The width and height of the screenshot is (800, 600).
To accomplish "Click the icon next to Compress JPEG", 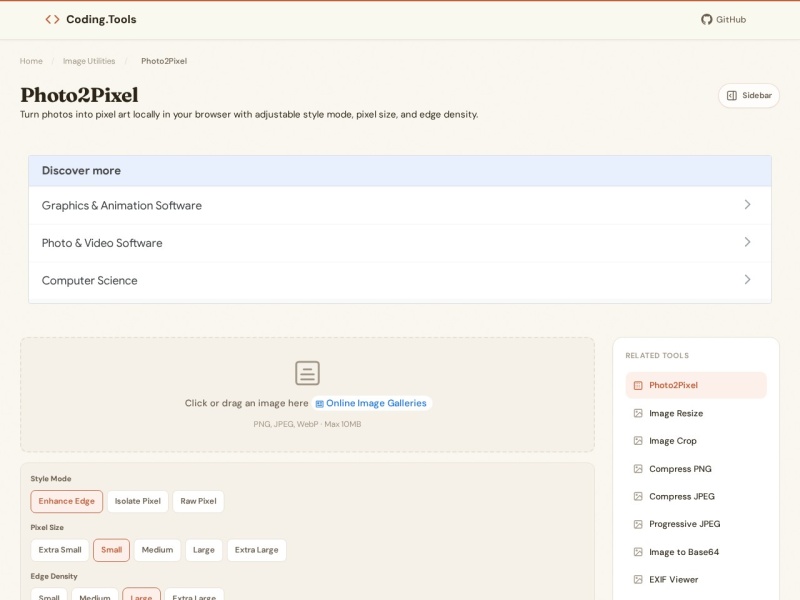I will click(638, 496).
